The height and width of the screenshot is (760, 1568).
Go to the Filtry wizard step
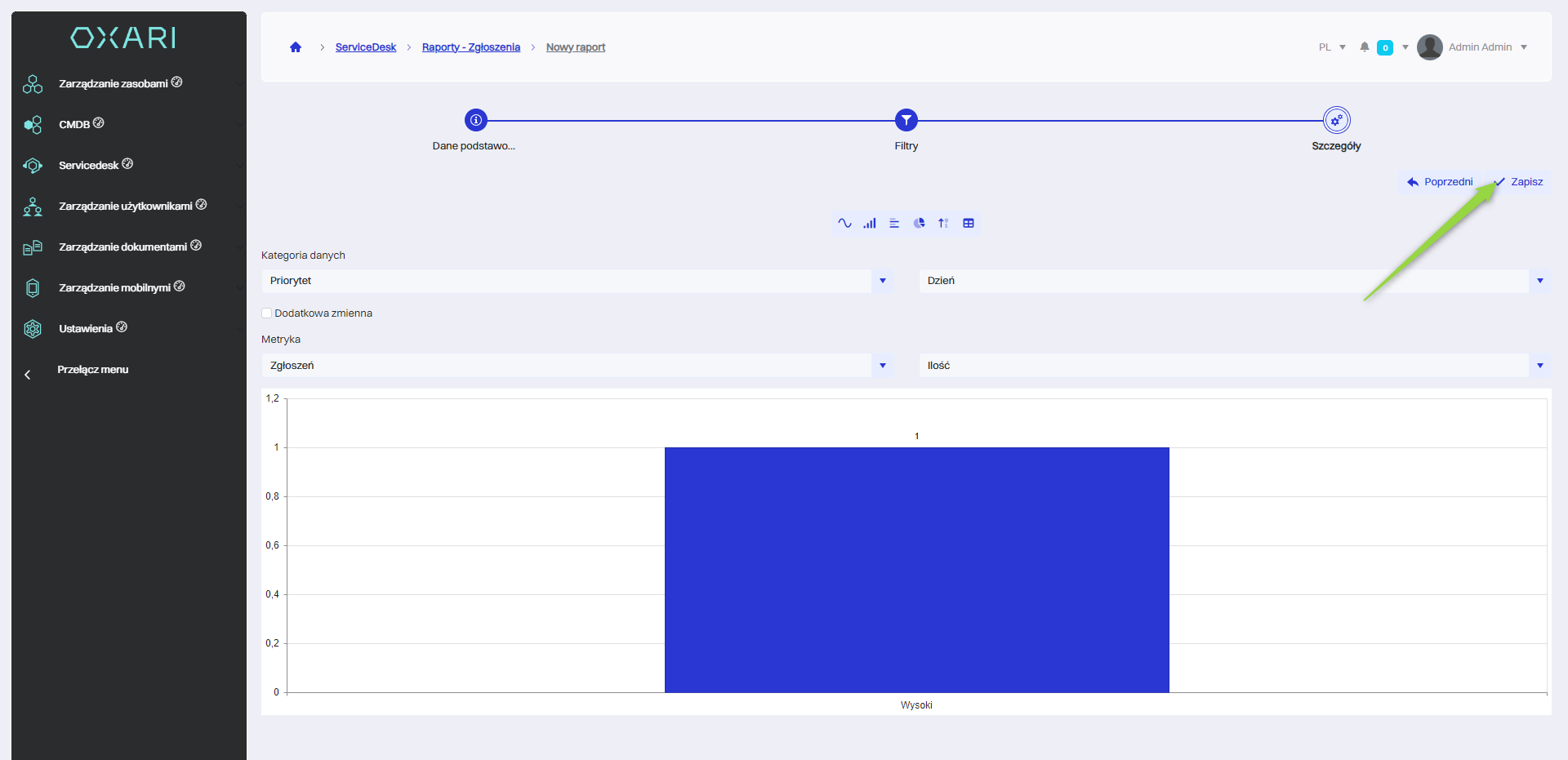[x=906, y=121]
